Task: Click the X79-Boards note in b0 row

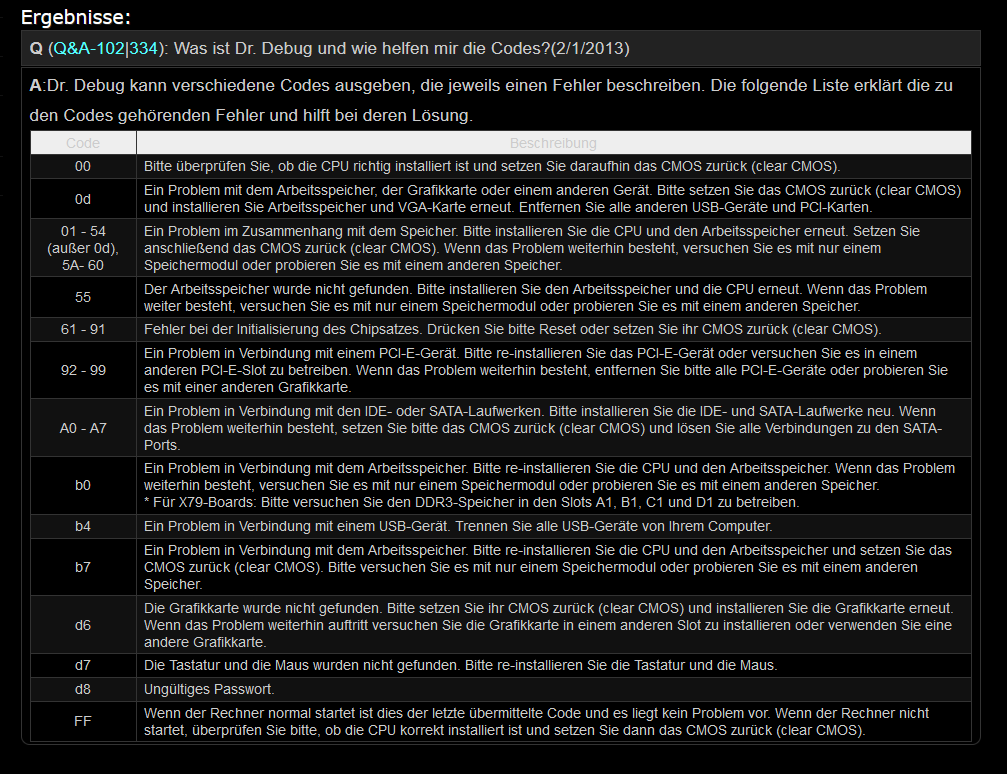Action: click(471, 502)
